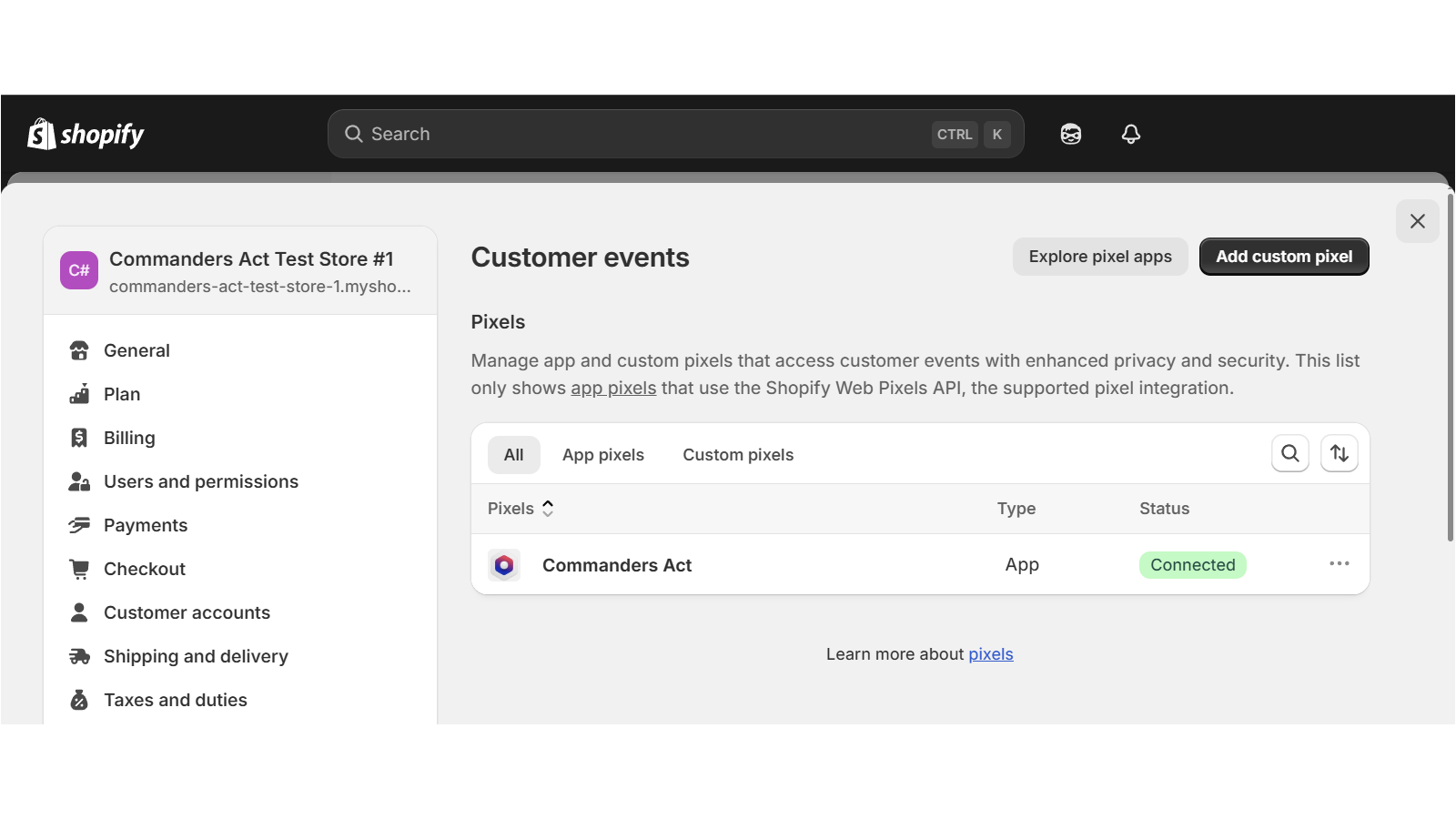Close the settings panel
Image resolution: width=1456 pixels, height=819 pixels.
[x=1418, y=221]
